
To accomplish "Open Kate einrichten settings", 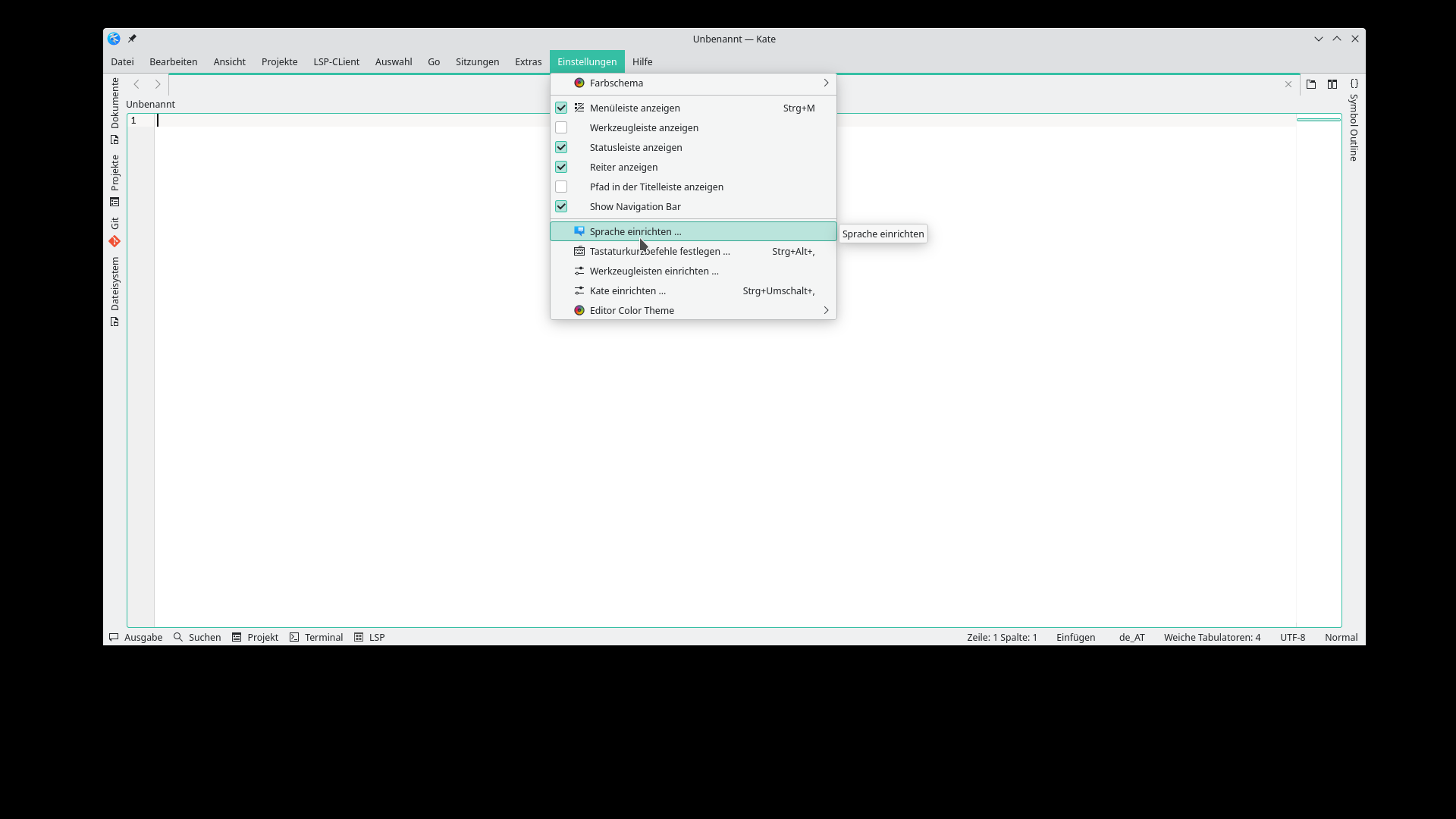I will pos(693,290).
